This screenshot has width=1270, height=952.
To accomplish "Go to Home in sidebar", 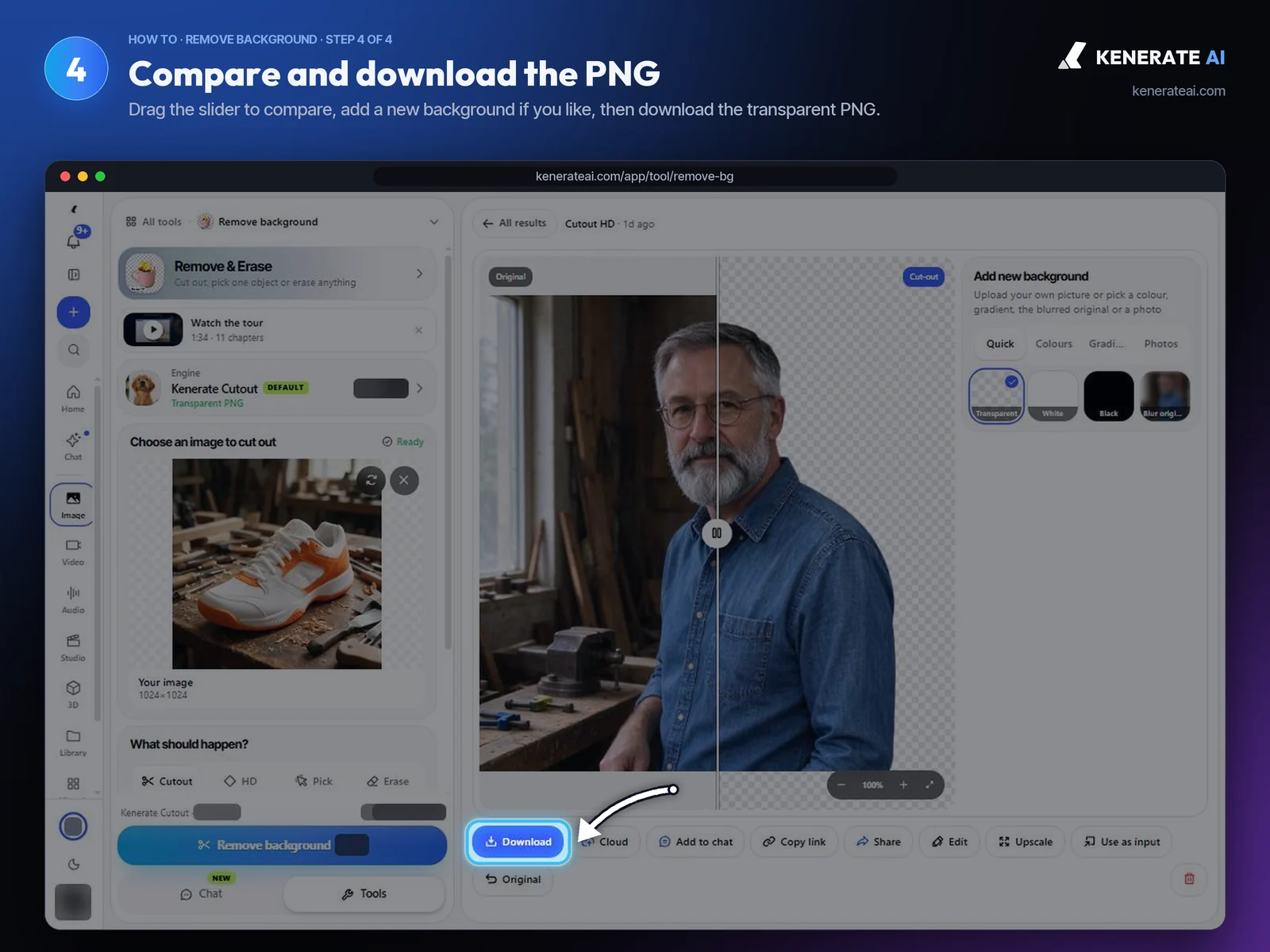I will (x=73, y=398).
